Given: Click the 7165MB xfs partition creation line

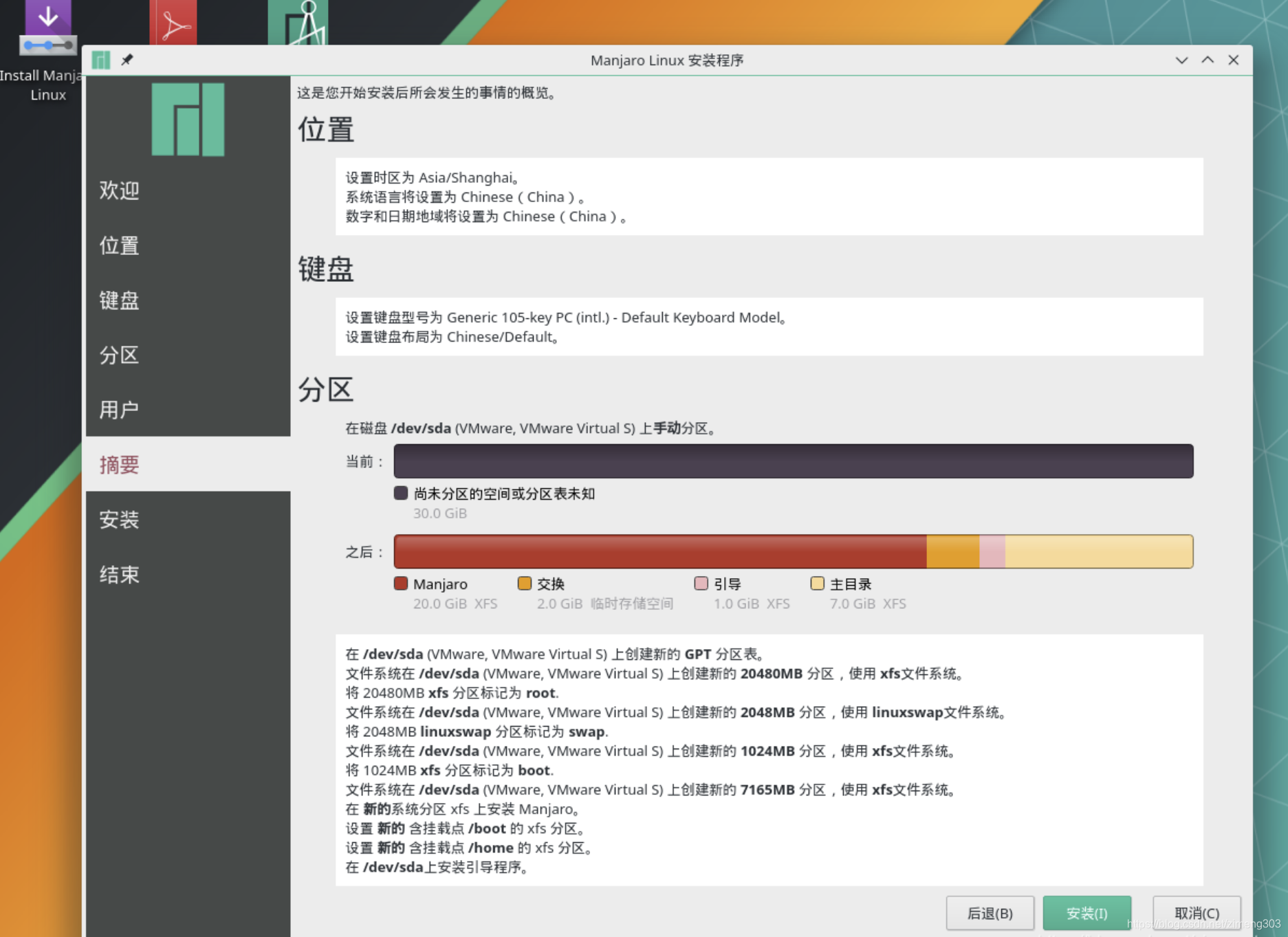Looking at the screenshot, I should [x=651, y=790].
